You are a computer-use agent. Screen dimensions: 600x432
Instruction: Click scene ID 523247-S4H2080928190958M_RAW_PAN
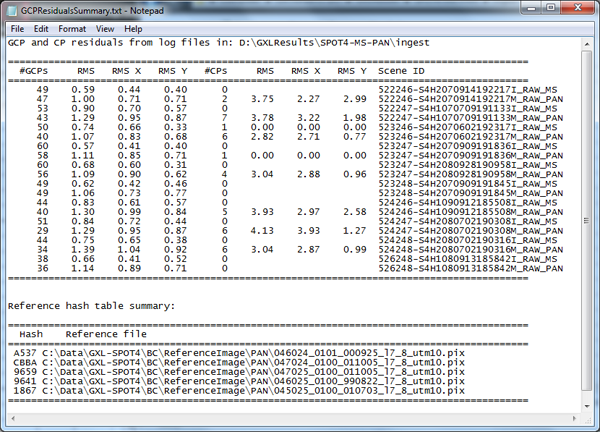(x=471, y=174)
